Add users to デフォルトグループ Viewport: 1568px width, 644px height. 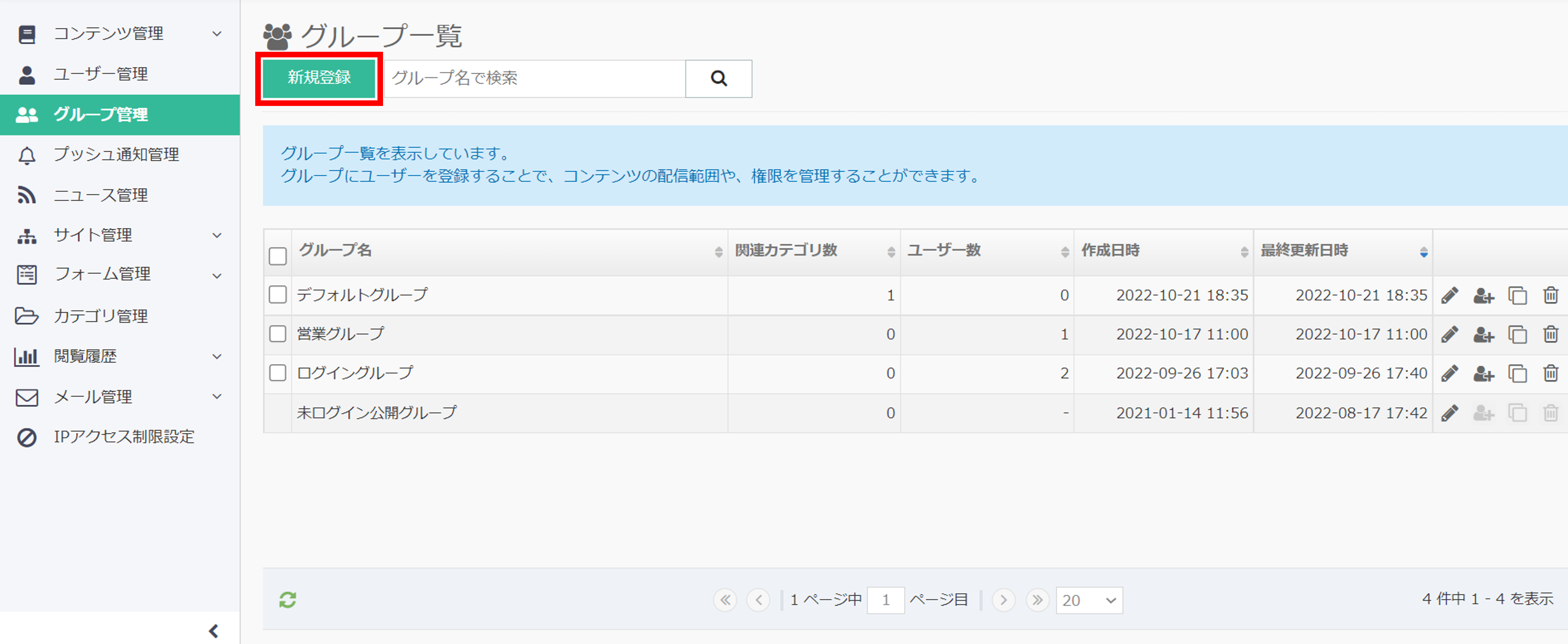(1484, 296)
